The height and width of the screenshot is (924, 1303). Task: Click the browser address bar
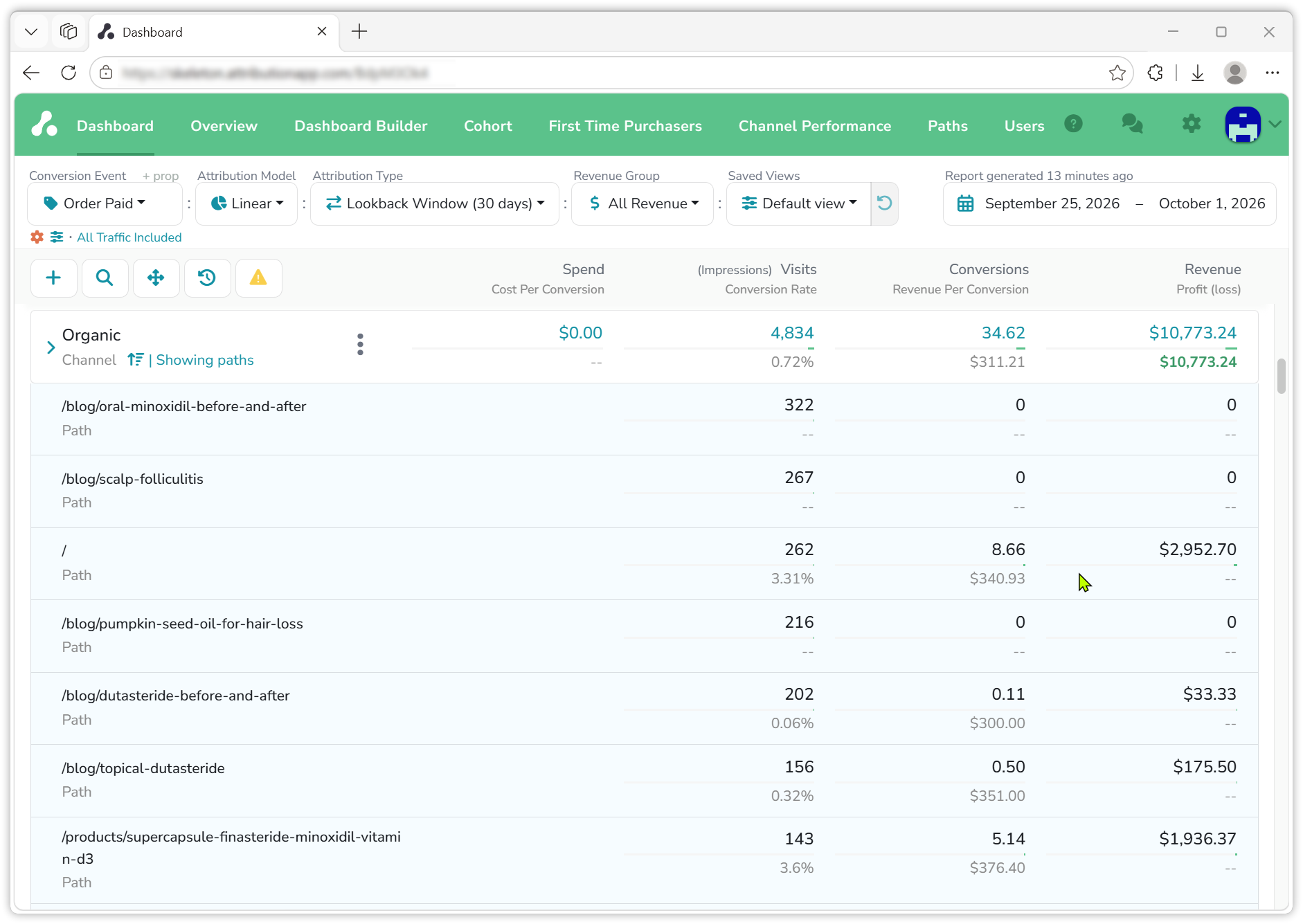tap(611, 73)
